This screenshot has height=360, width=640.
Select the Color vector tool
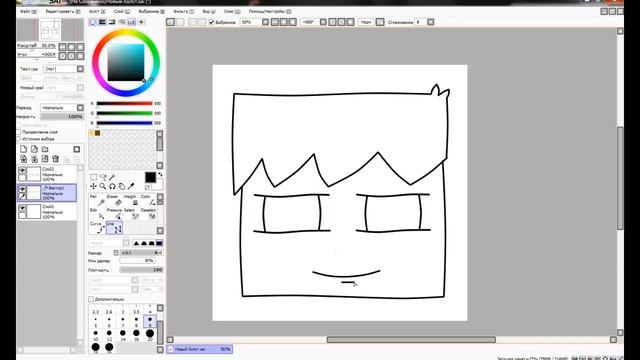click(x=148, y=200)
